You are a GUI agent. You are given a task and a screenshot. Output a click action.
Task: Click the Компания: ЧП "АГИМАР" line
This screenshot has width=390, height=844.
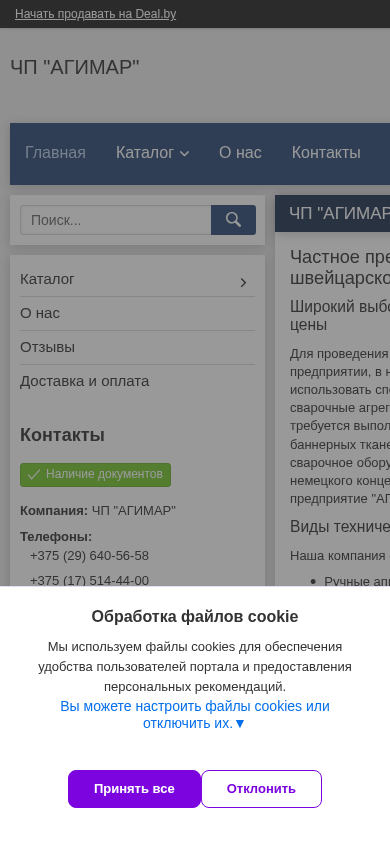[98, 510]
